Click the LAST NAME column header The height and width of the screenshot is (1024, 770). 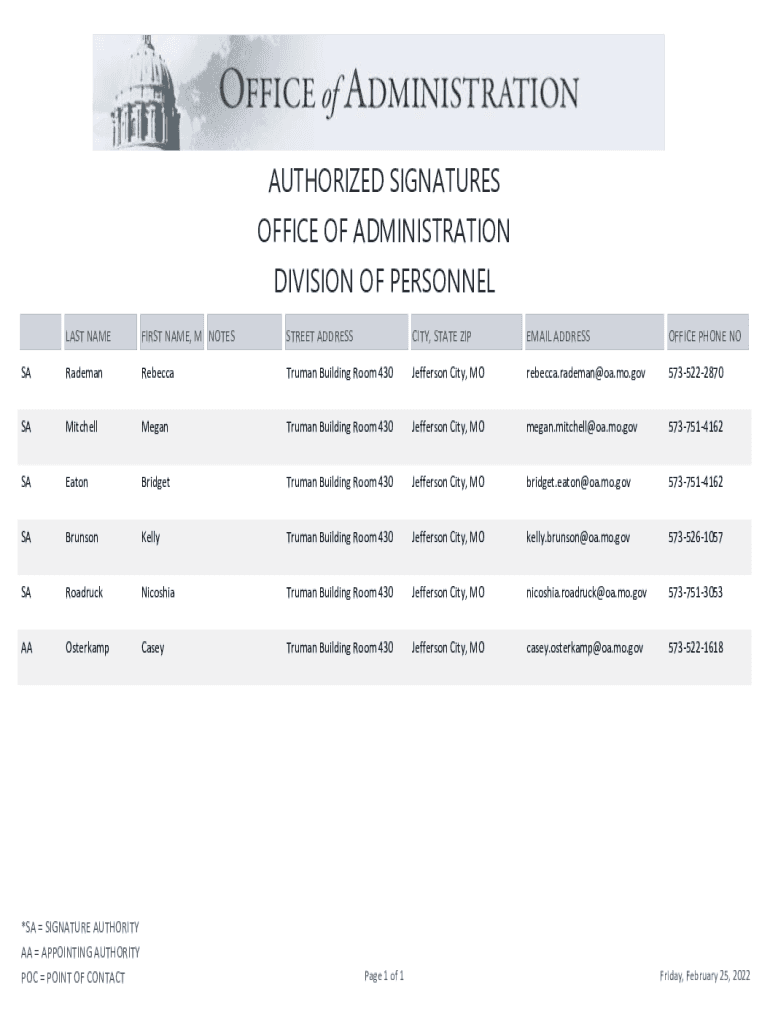[88, 336]
